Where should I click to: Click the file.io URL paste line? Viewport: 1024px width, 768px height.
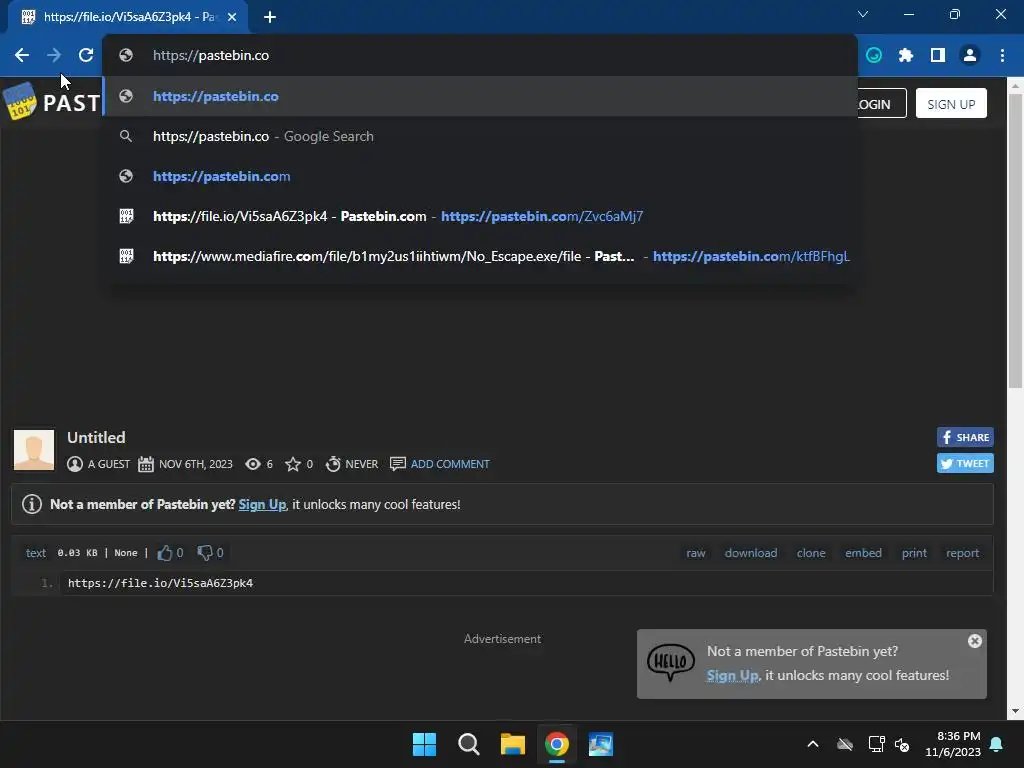(160, 583)
